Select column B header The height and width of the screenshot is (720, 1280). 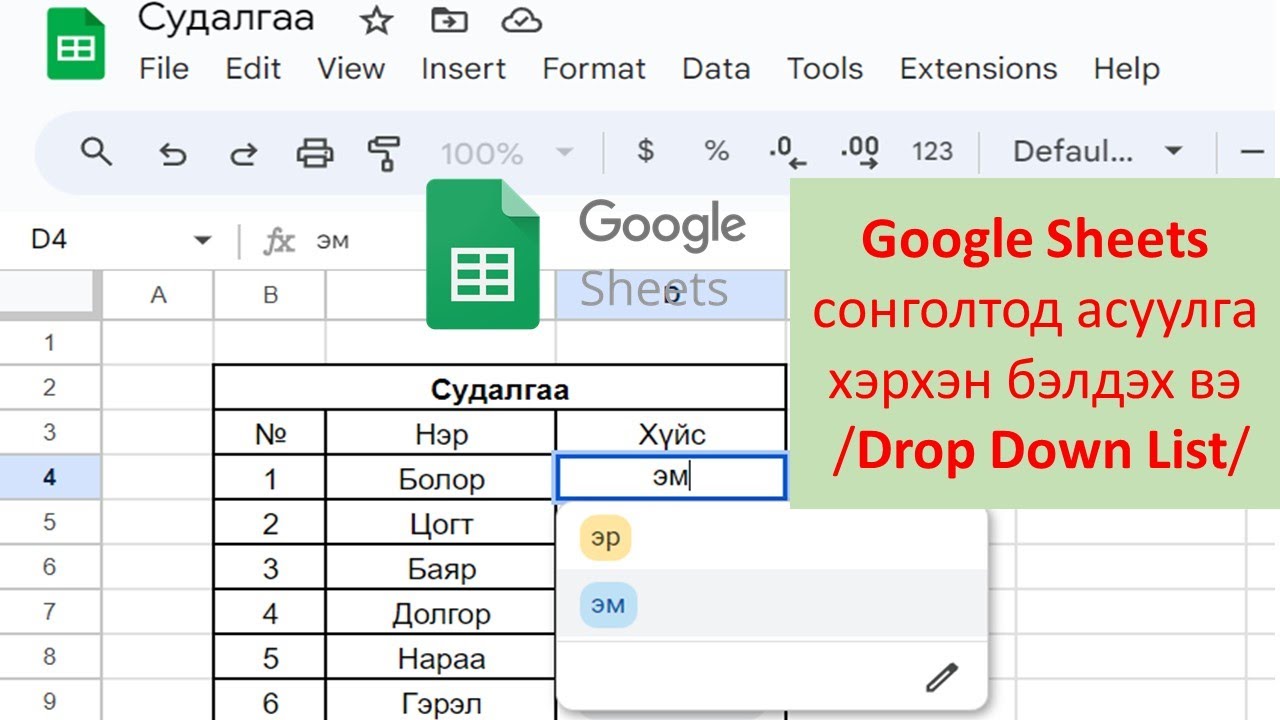tap(270, 295)
